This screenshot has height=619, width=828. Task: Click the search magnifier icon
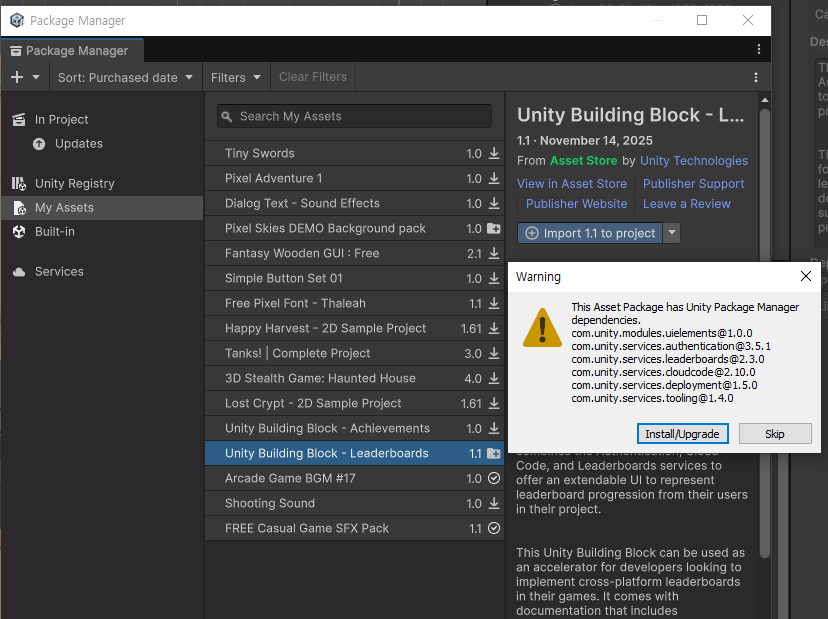pyautogui.click(x=227, y=116)
